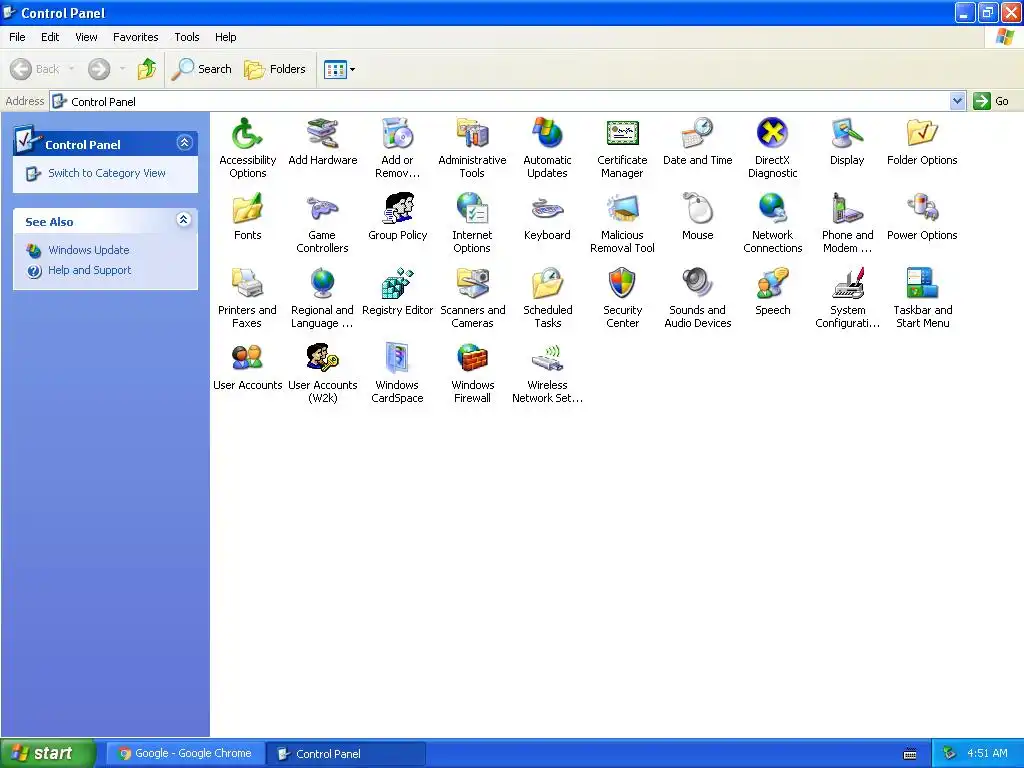1024x768 pixels.
Task: Select the Phone and Modem icon
Action: click(x=847, y=208)
